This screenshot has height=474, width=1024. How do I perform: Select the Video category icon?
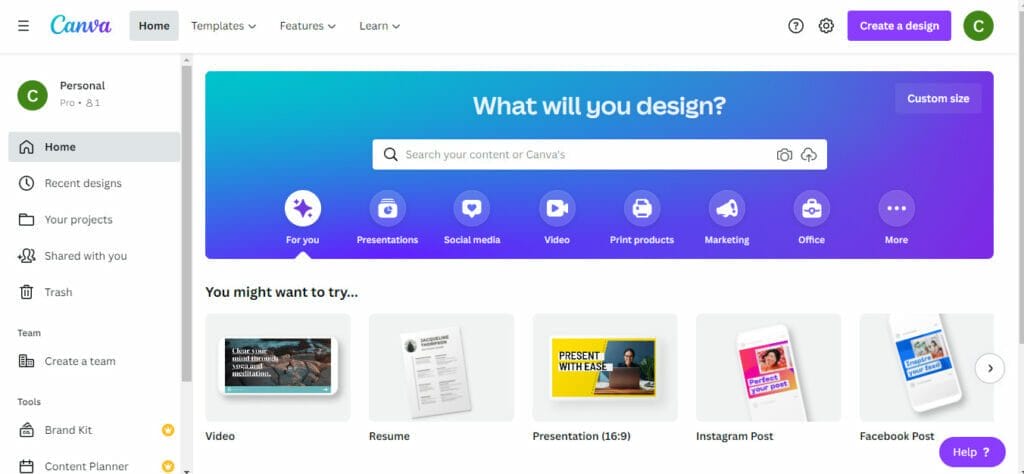click(x=557, y=208)
